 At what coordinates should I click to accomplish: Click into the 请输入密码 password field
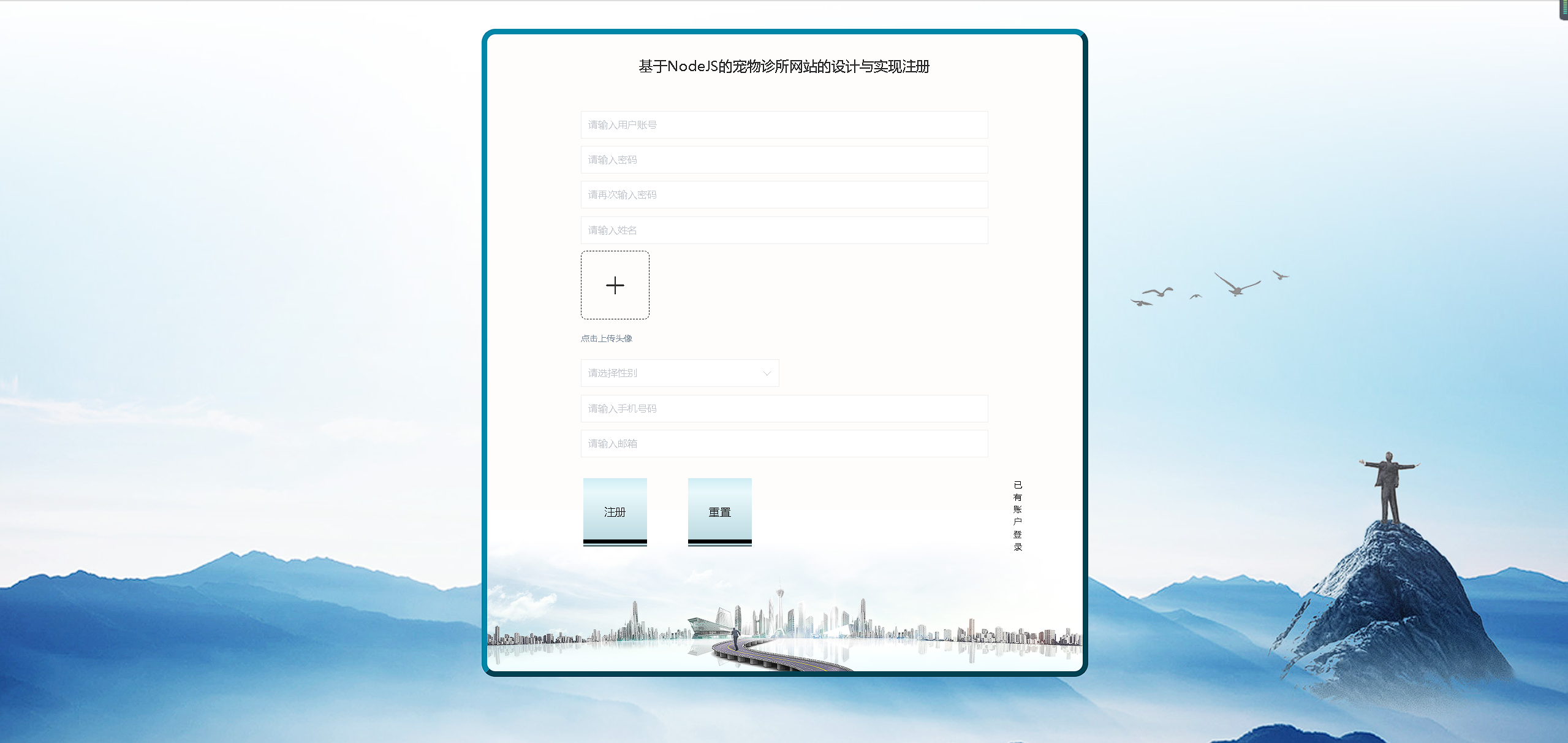click(784, 160)
